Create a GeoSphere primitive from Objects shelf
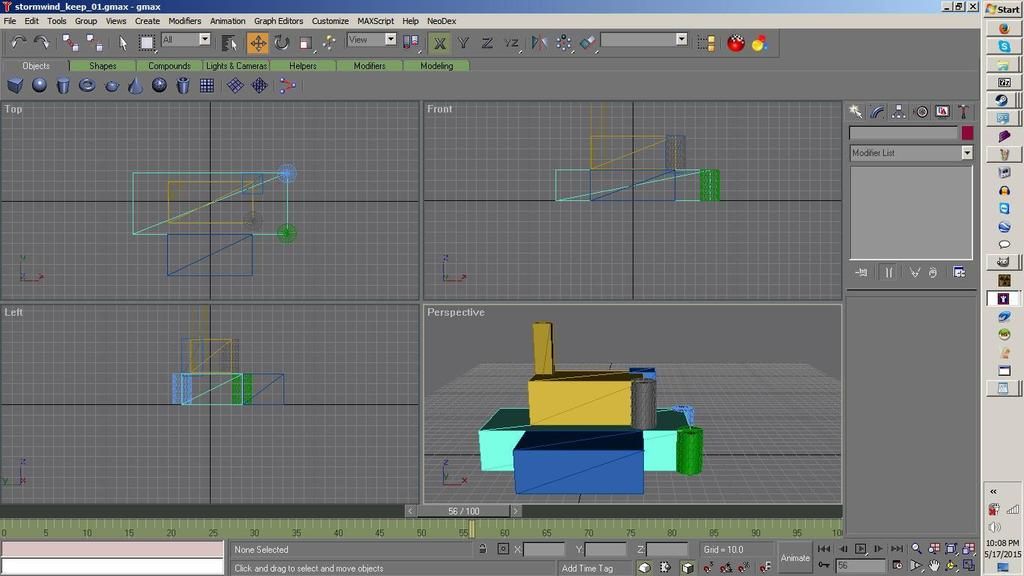 pyautogui.click(x=159, y=86)
